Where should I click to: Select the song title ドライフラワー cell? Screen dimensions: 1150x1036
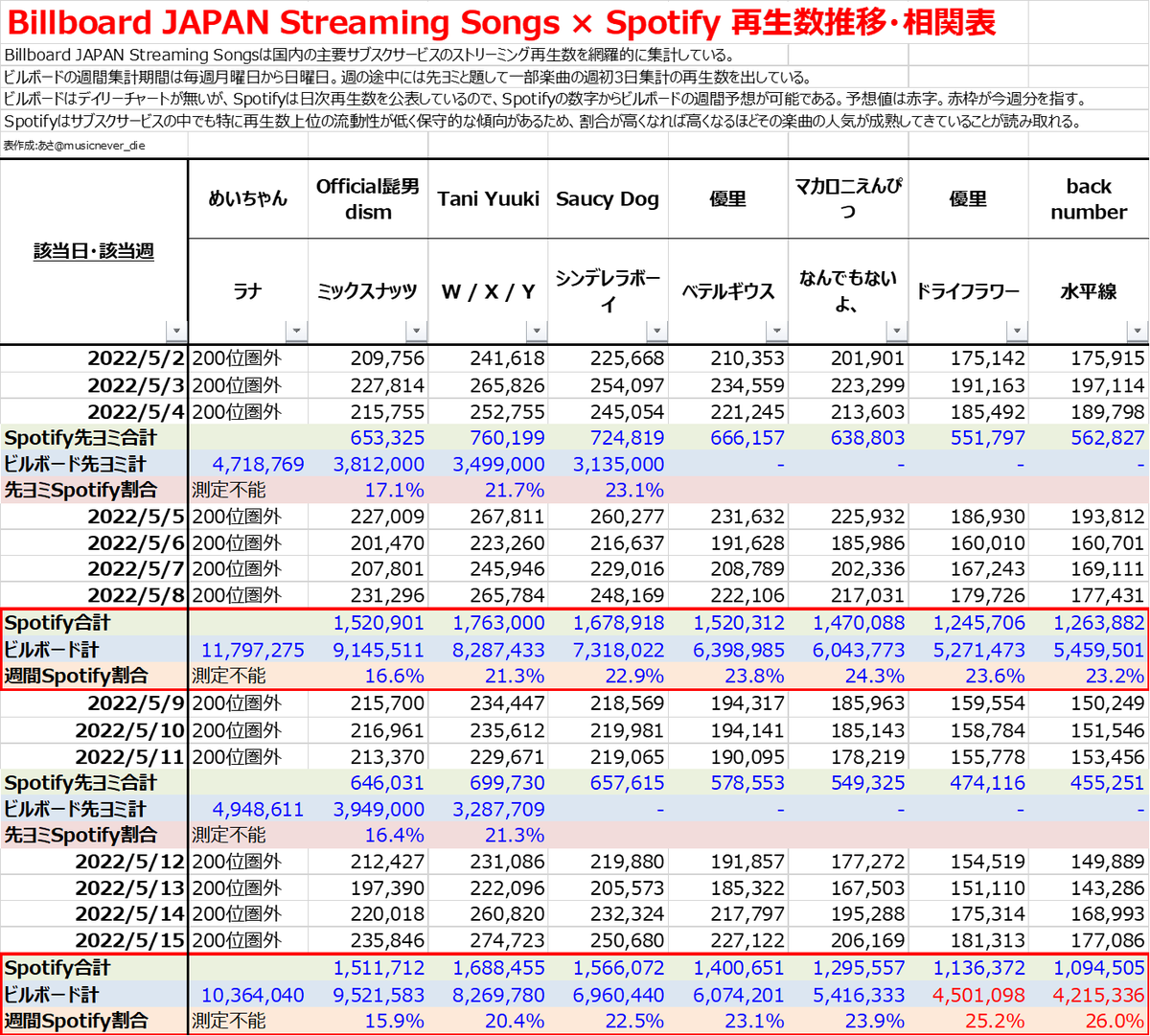tap(968, 291)
